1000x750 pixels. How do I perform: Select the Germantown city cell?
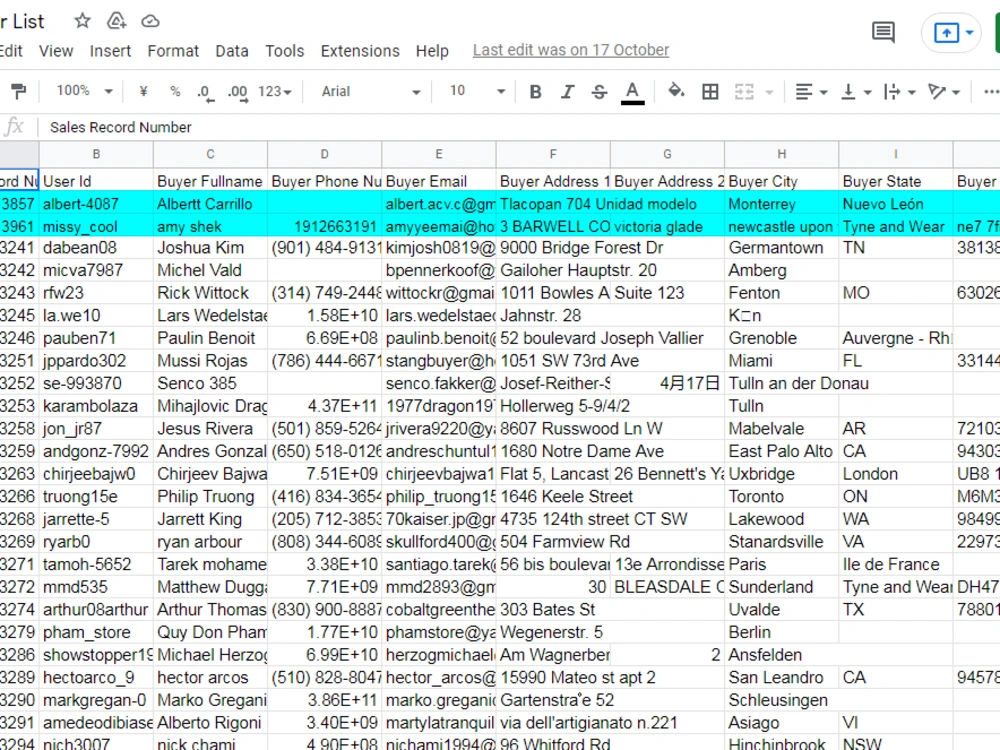pos(782,247)
